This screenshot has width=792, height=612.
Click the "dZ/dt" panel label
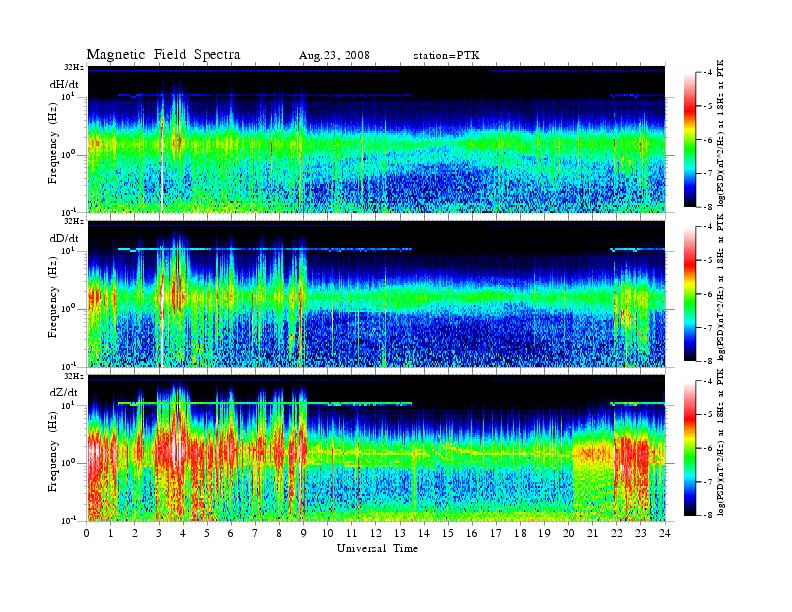coord(64,392)
